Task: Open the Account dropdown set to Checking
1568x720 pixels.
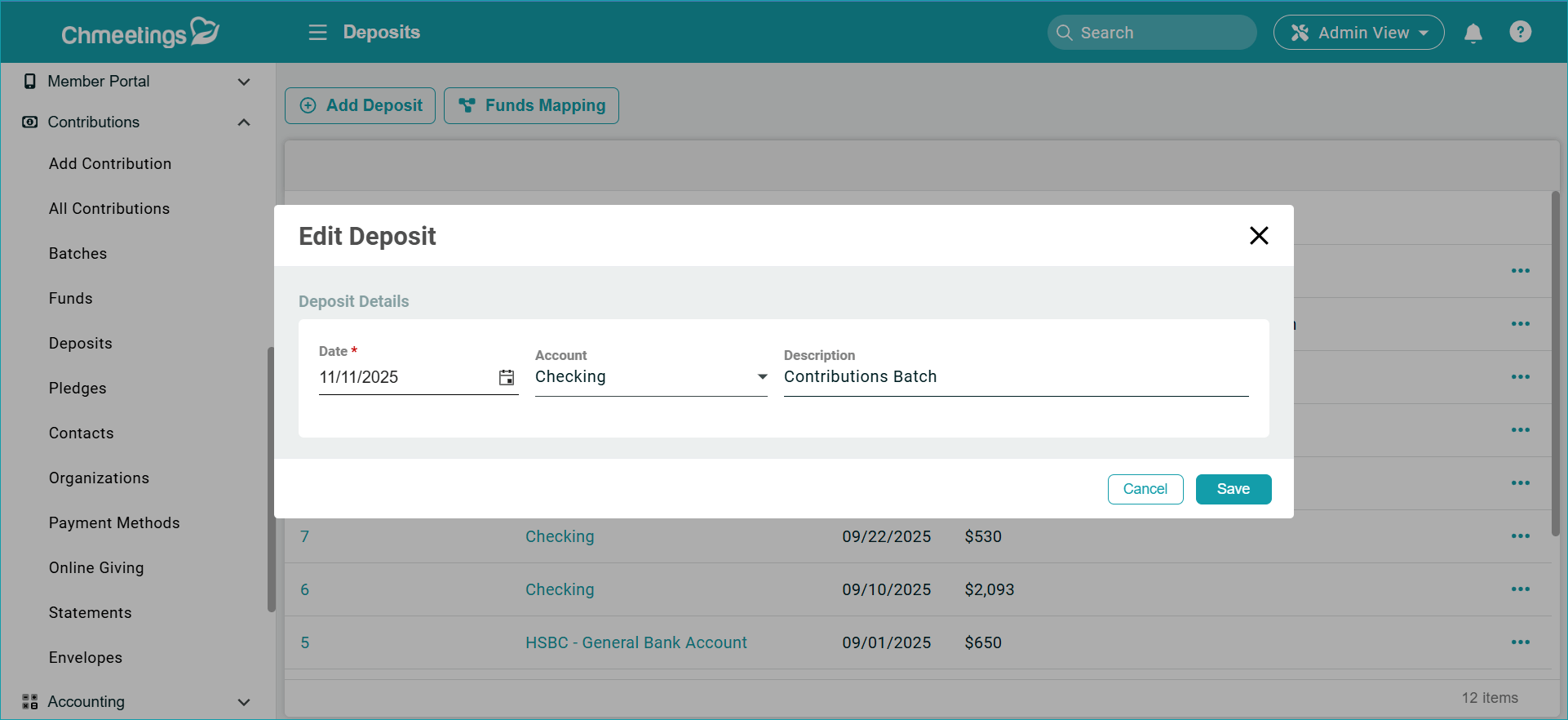Action: (x=651, y=377)
